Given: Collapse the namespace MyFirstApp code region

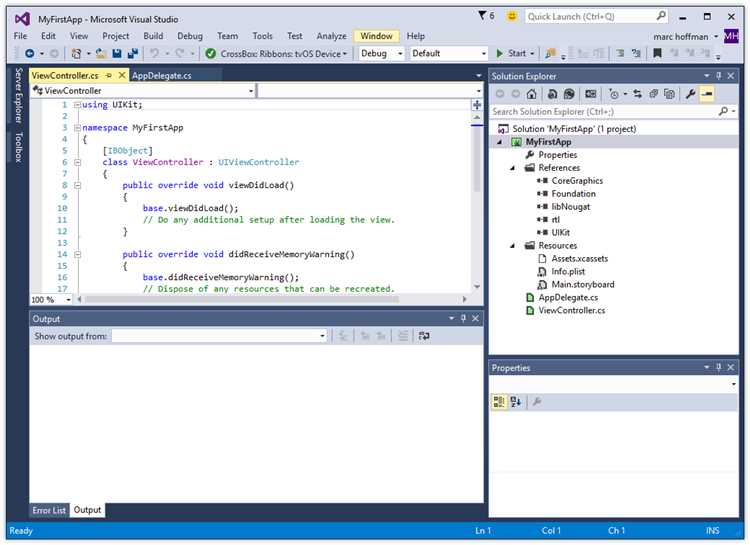Looking at the screenshot, I should click(77, 128).
